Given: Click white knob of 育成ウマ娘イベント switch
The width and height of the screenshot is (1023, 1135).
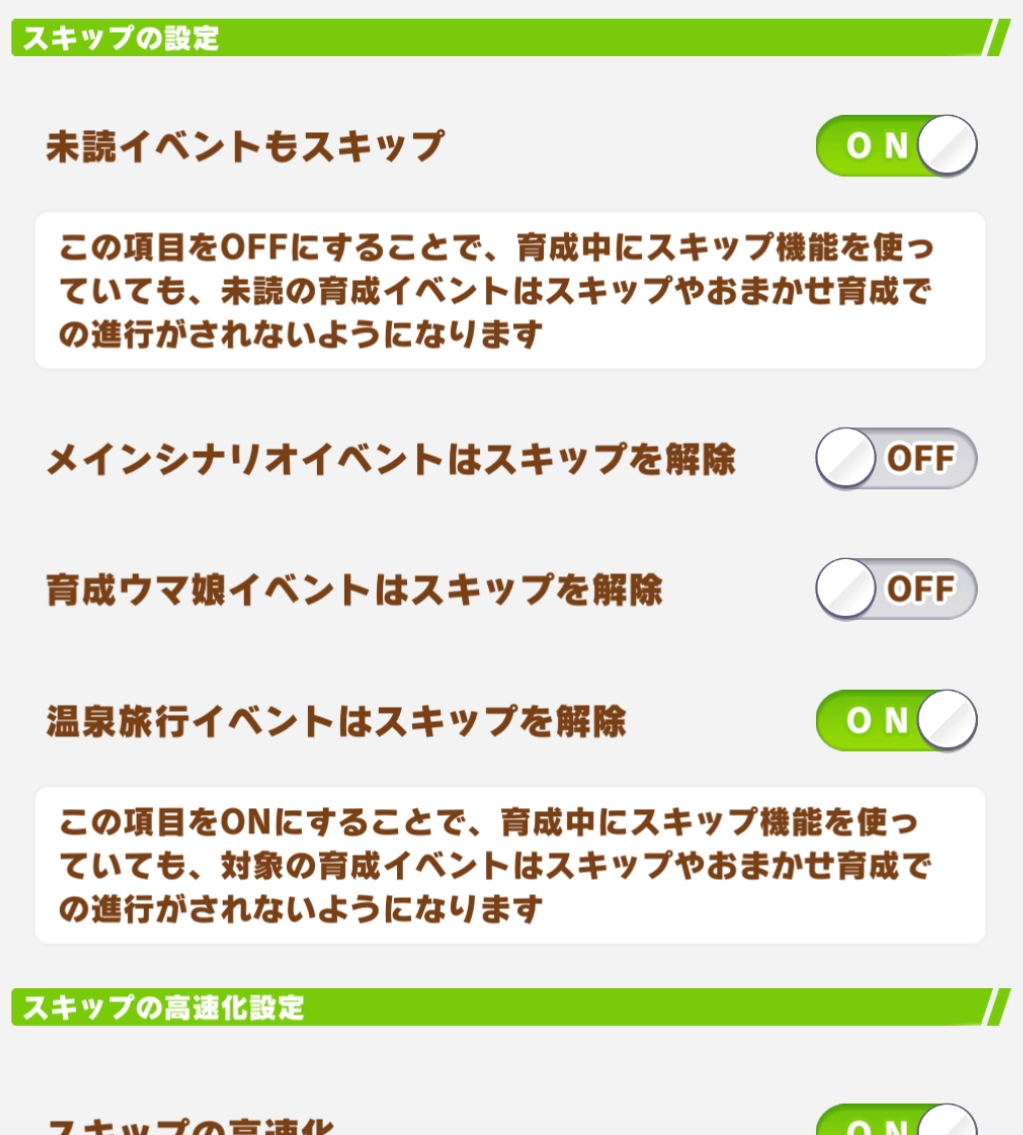Looking at the screenshot, I should (x=846, y=588).
